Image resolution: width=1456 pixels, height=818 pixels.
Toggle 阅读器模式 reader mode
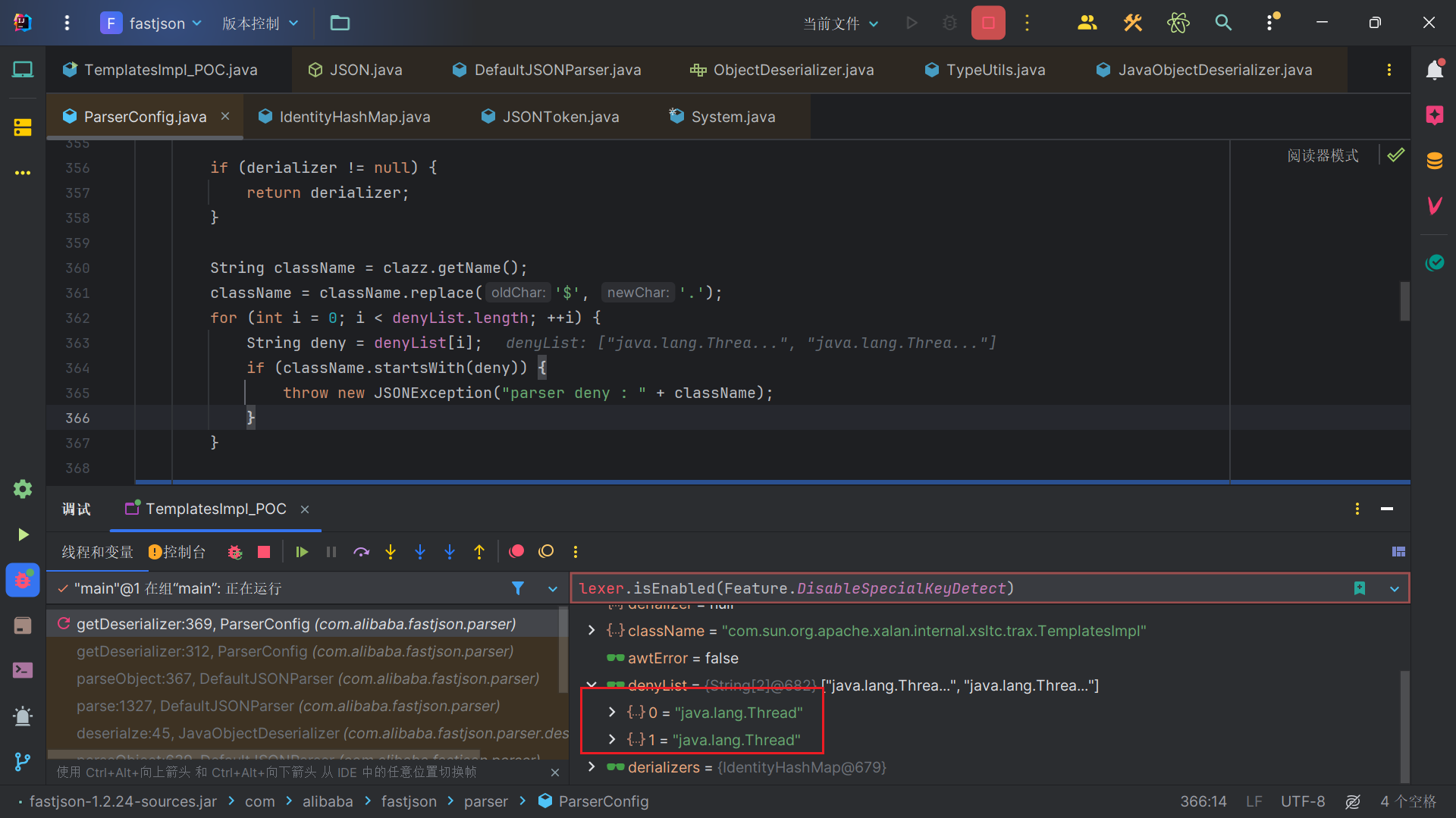tap(1323, 155)
